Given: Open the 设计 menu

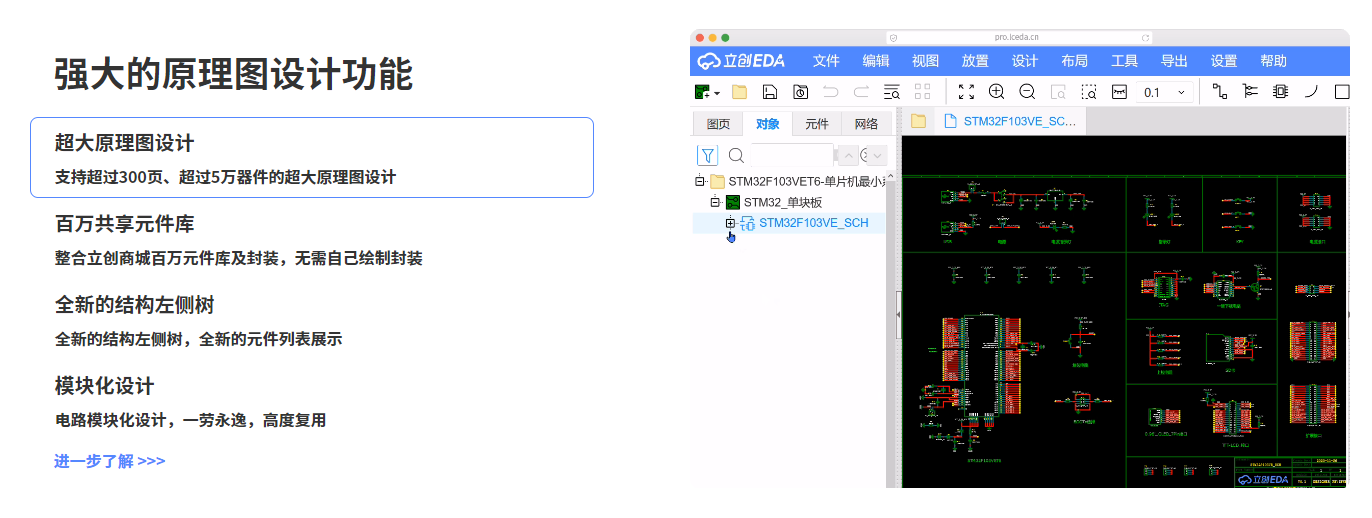Looking at the screenshot, I should [x=1025, y=61].
